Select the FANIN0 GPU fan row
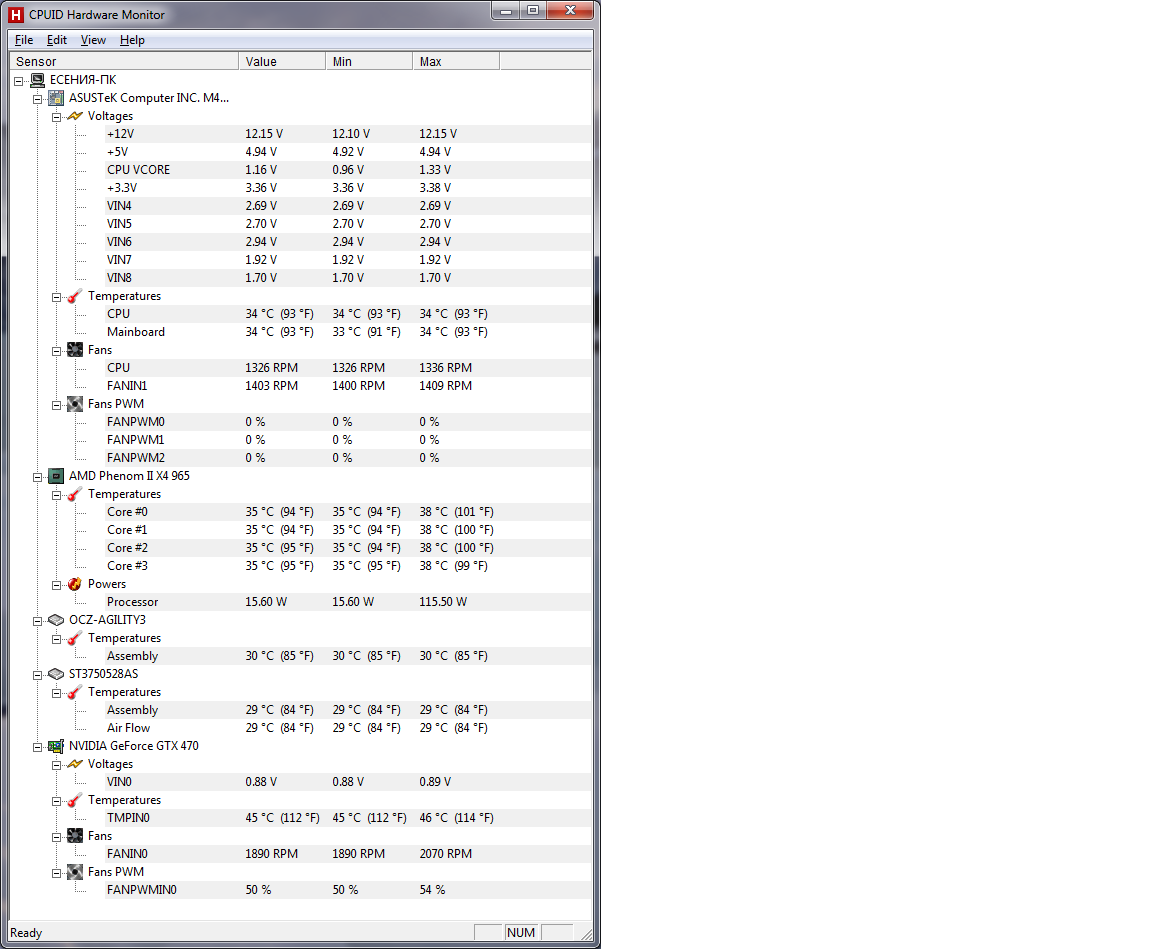 (x=348, y=854)
